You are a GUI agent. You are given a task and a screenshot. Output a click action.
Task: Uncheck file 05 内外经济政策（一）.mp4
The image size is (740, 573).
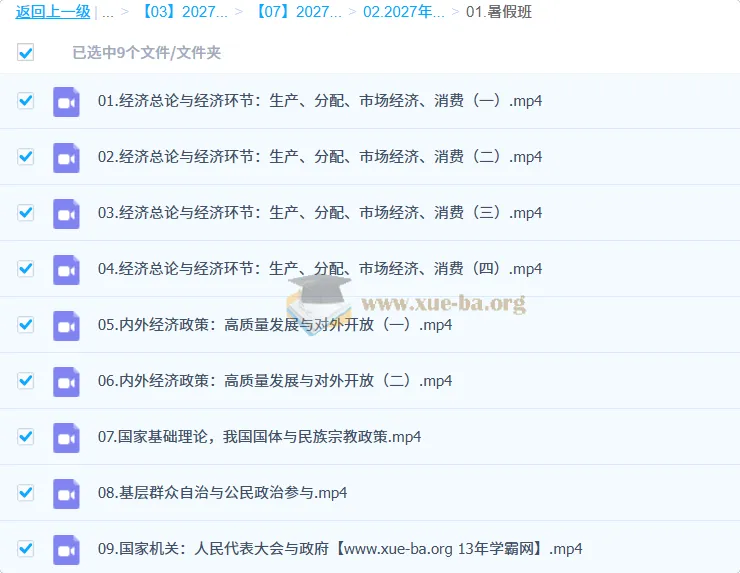[25, 324]
